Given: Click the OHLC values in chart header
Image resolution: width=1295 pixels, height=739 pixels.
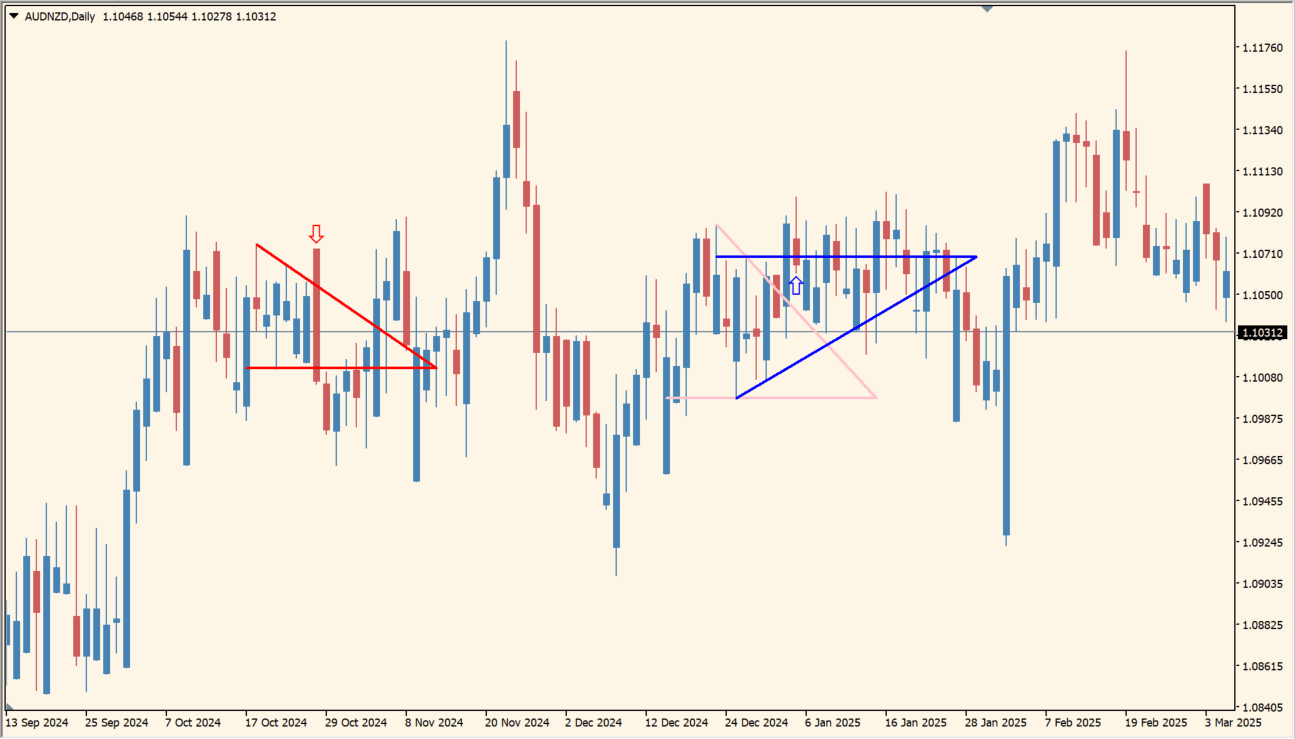Looking at the screenshot, I should 189,17.
